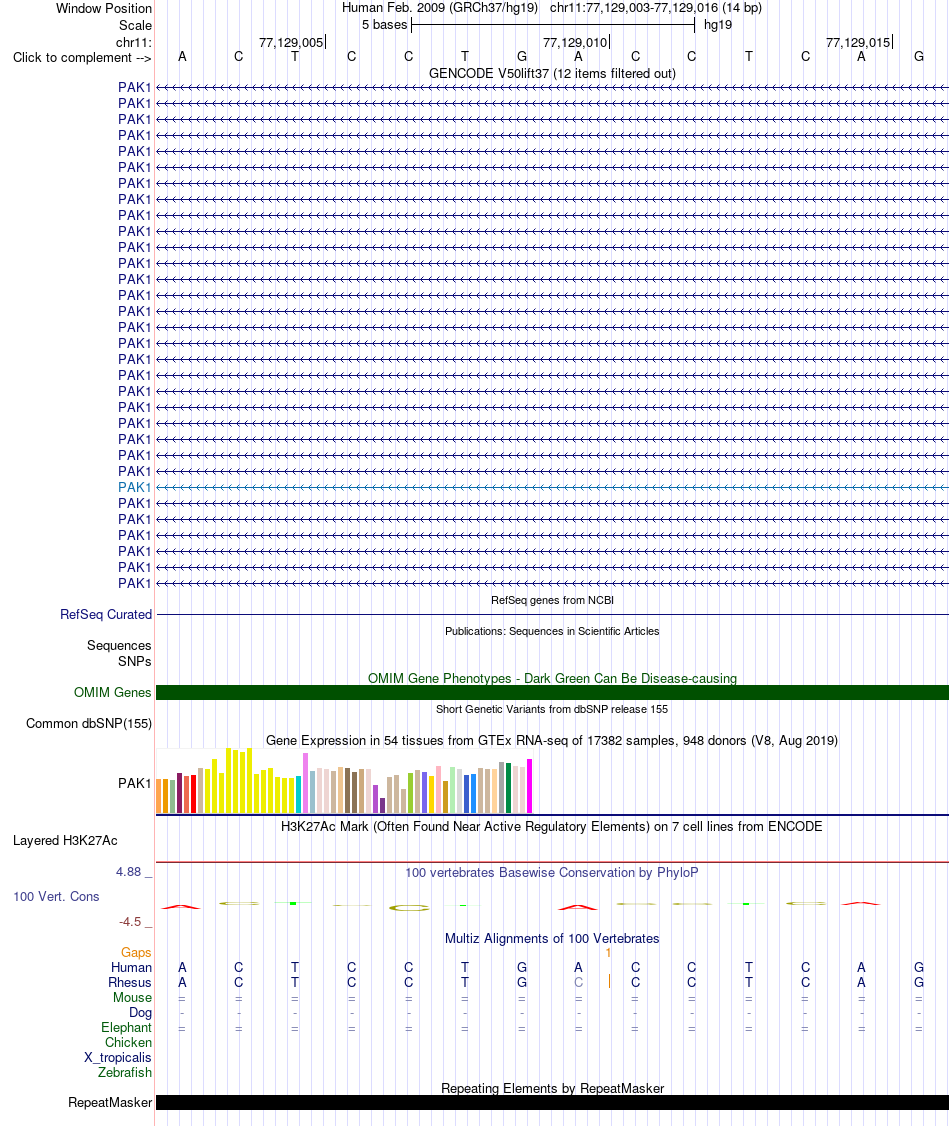This screenshot has width=950, height=1126.
Task: Click the magenta last bar in GTEx chart
Action: pyautogui.click(x=530, y=786)
